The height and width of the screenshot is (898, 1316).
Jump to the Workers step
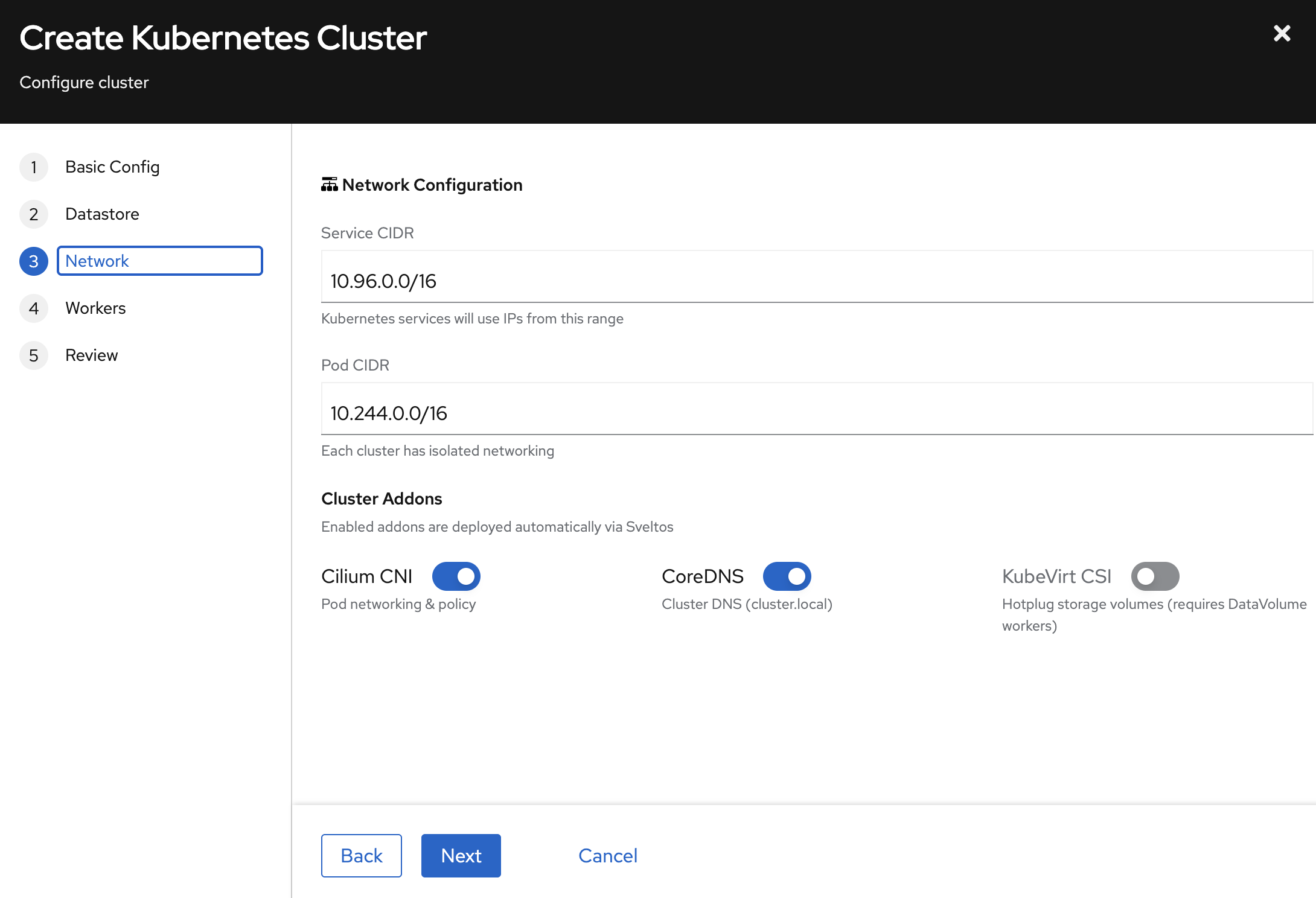95,308
